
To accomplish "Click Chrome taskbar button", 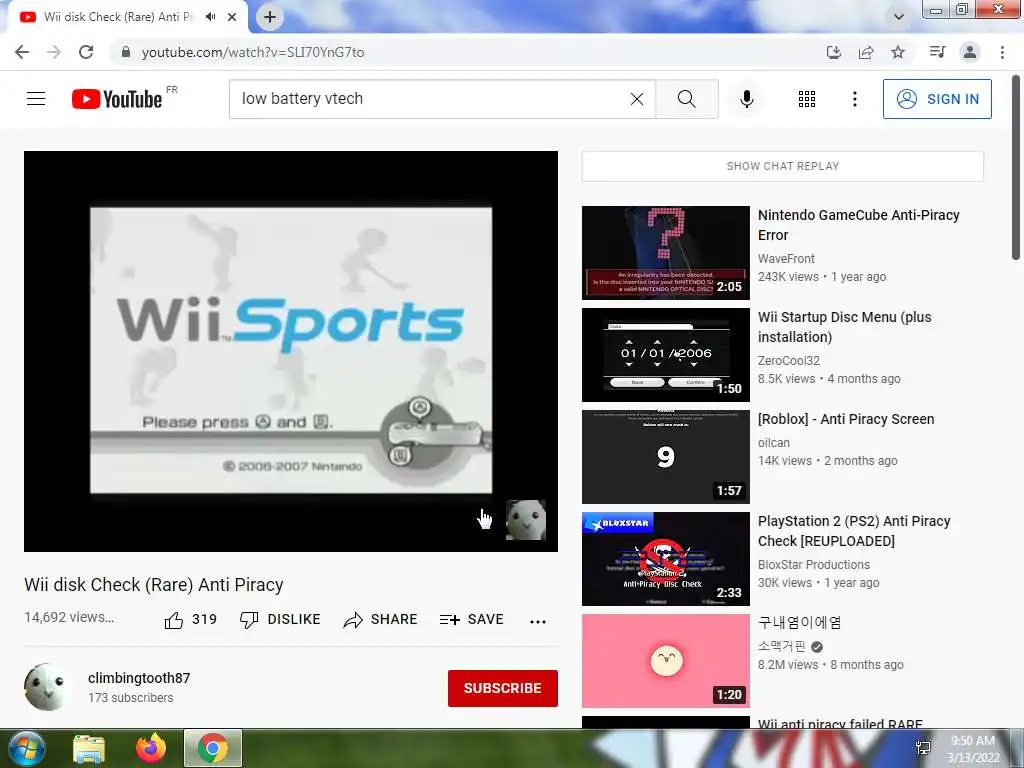I will point(213,748).
